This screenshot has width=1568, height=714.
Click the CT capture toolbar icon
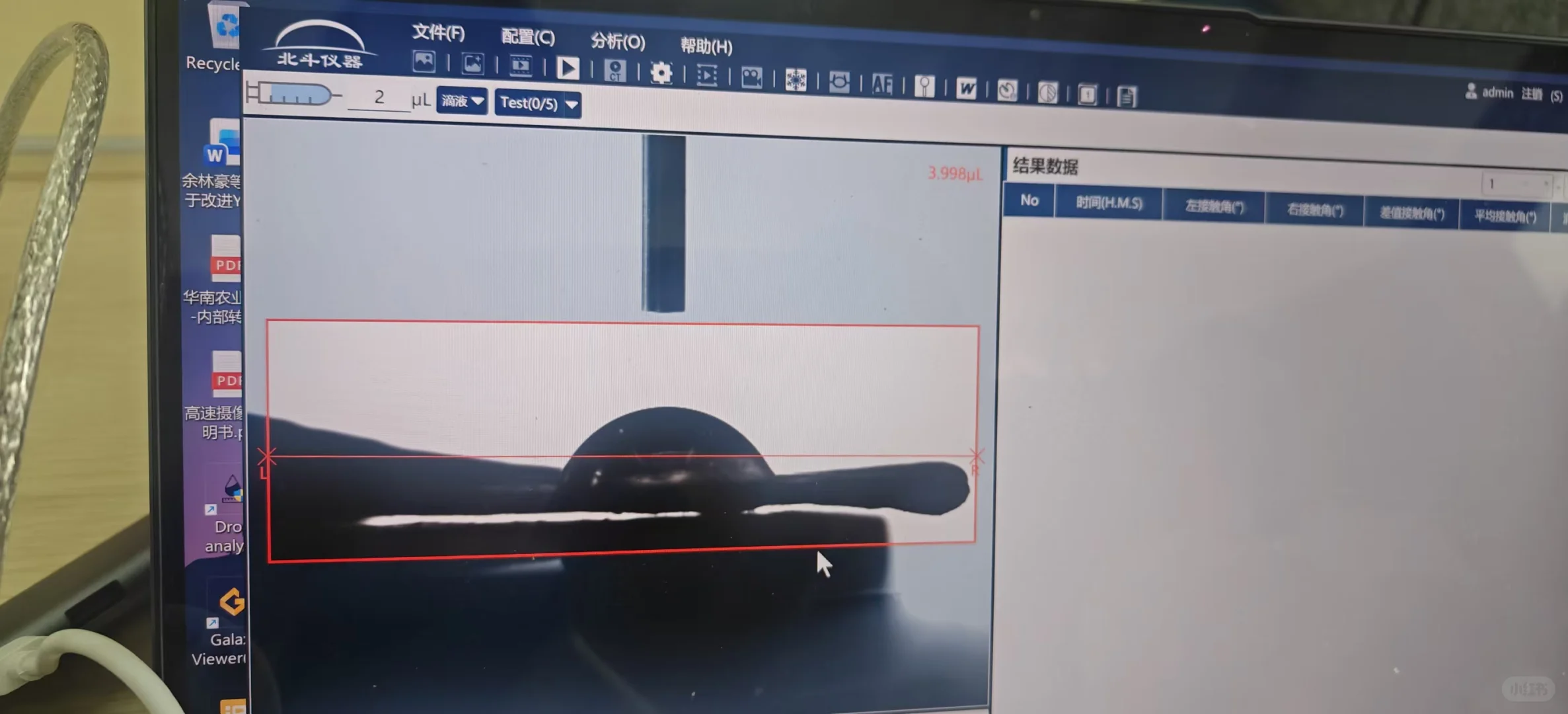[x=615, y=71]
